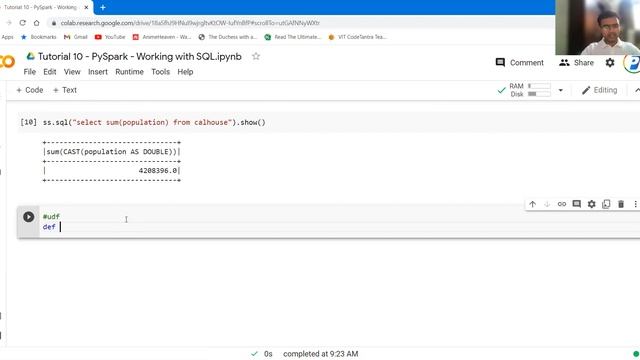Screen dimensions: 640x360
Task: Open AnimeHeaven bookmark
Action: click(162, 37)
